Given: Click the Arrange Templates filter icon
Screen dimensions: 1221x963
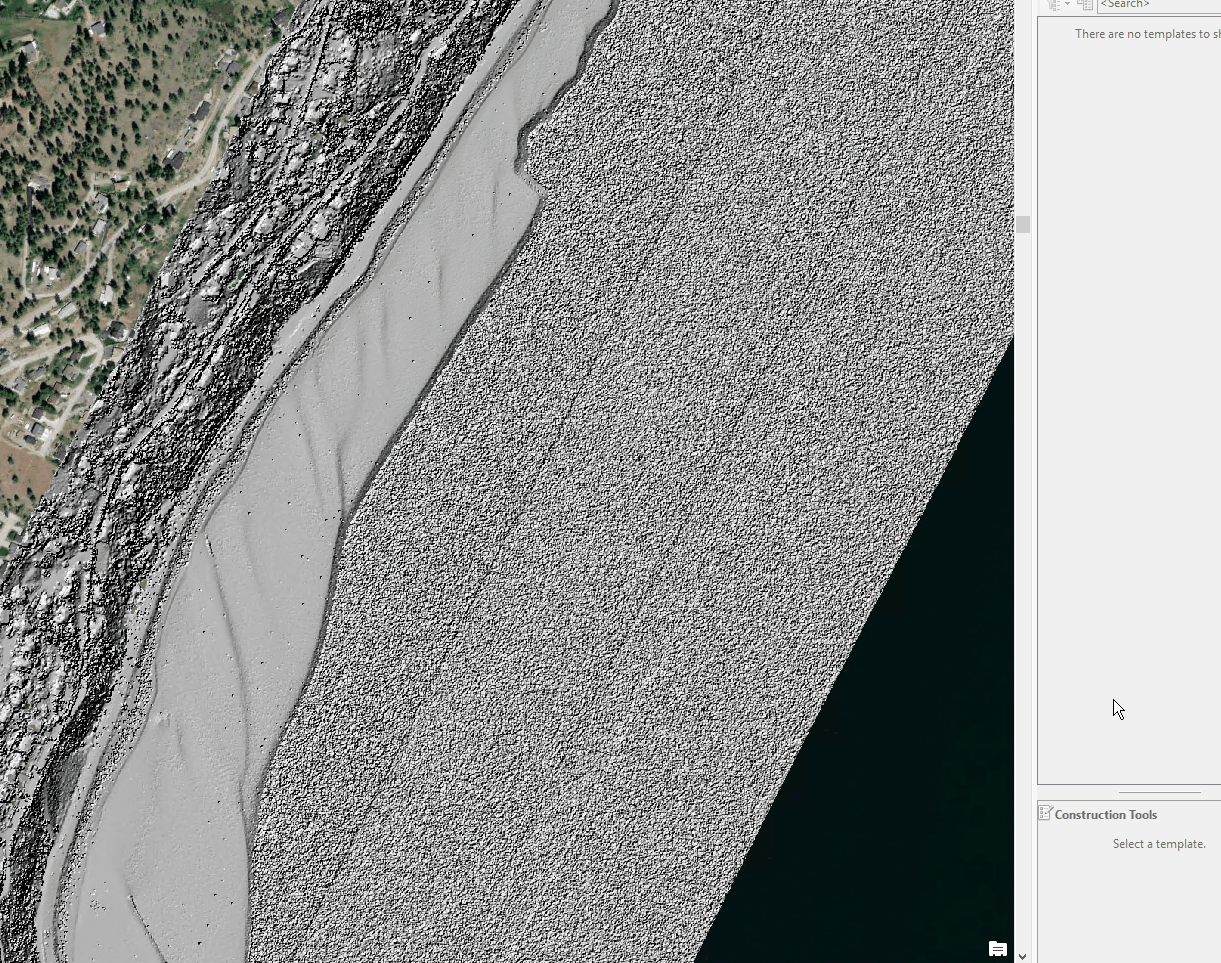Looking at the screenshot, I should (x=1052, y=5).
